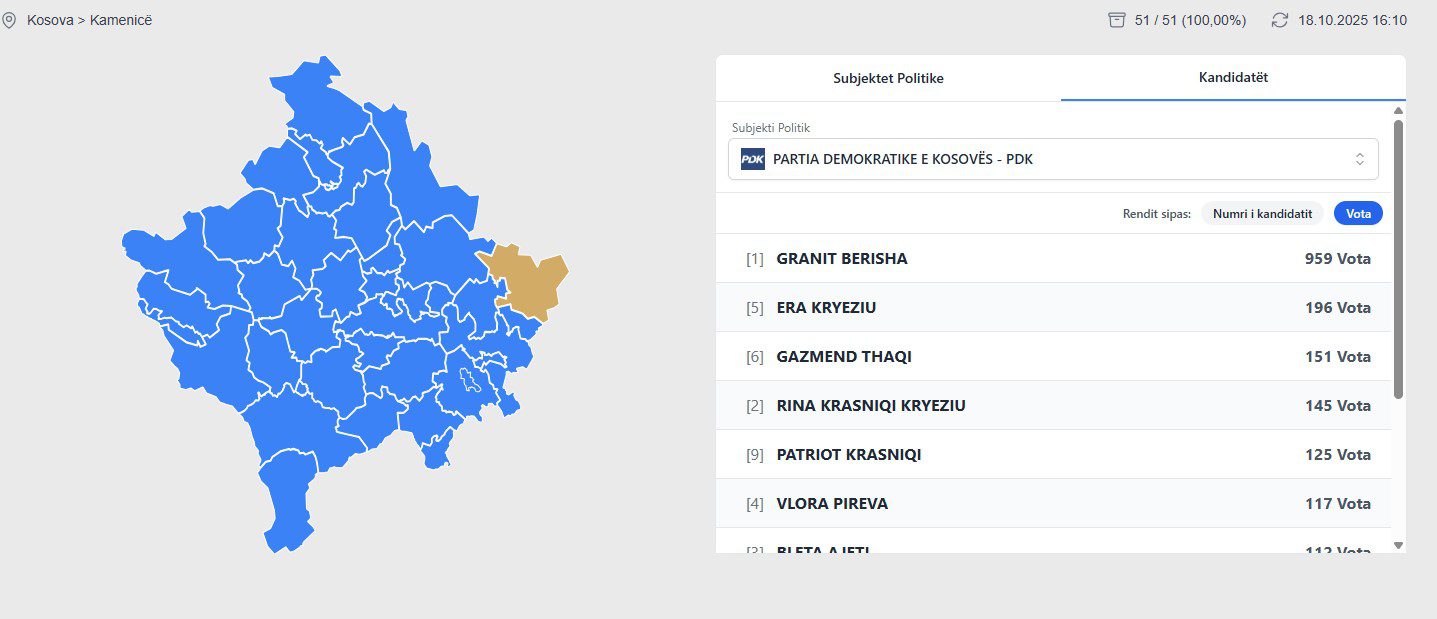Select the Kandidatët tab

coord(1233,78)
